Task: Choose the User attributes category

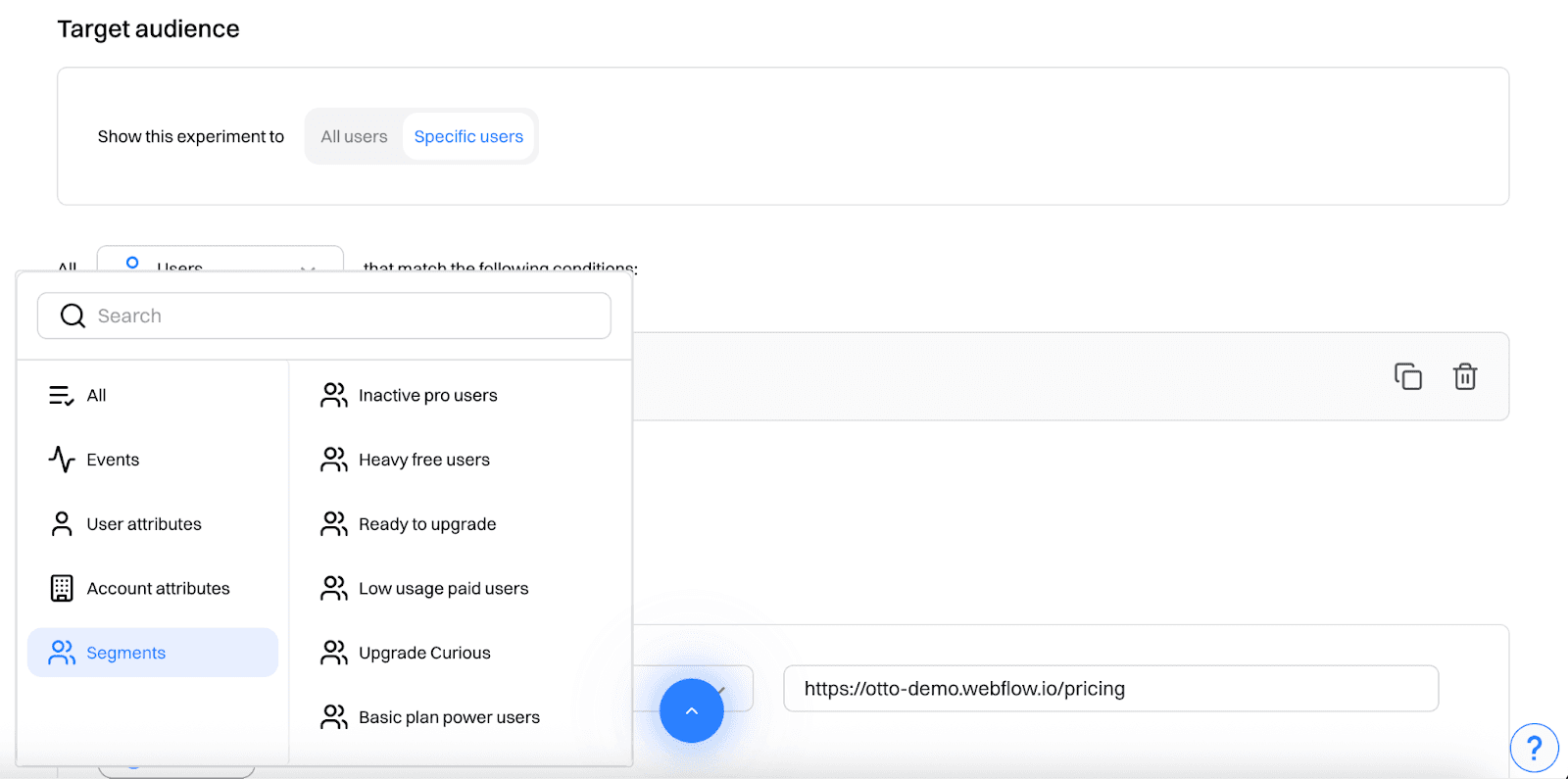Action: (153, 524)
